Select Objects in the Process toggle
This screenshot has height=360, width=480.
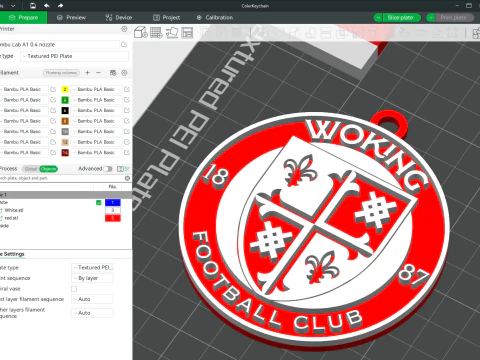(x=49, y=169)
